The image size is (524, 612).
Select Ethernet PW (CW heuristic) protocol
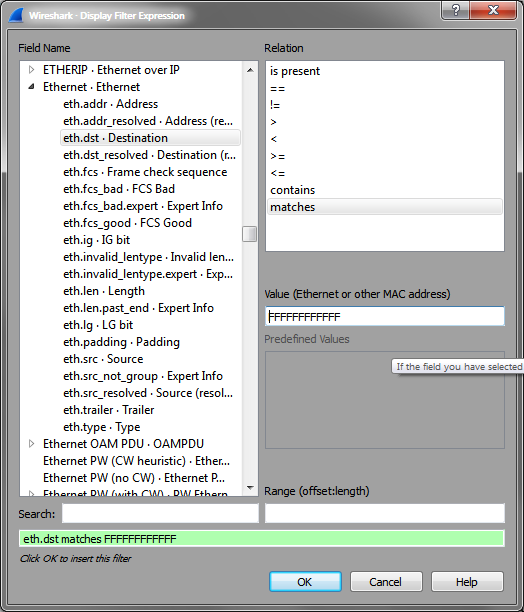point(136,461)
